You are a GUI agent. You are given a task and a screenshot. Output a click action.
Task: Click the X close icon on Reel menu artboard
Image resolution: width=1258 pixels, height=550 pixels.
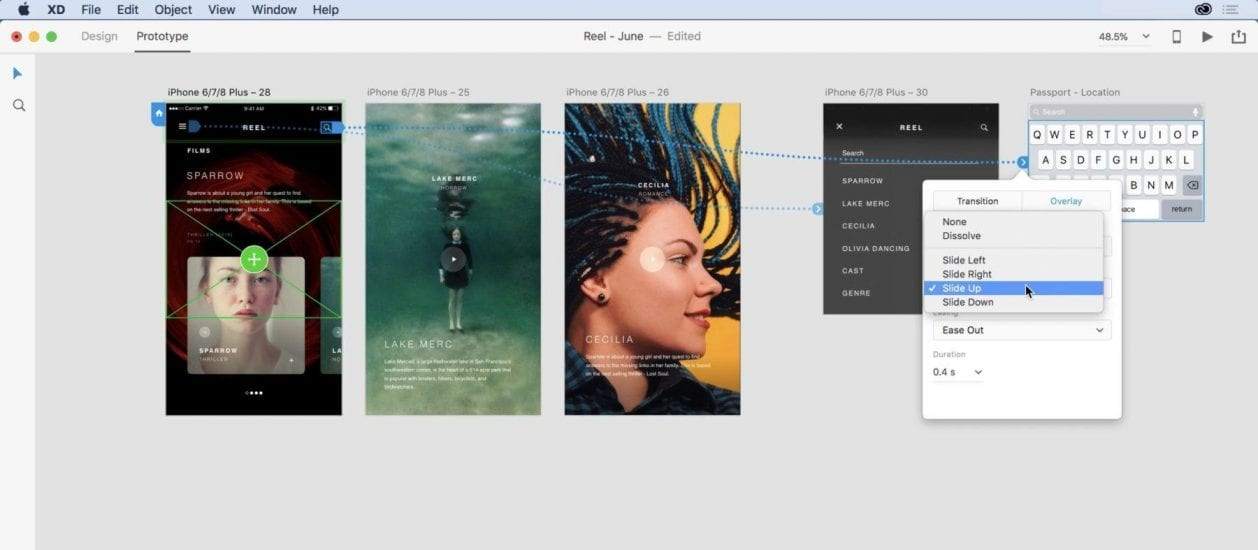839,127
